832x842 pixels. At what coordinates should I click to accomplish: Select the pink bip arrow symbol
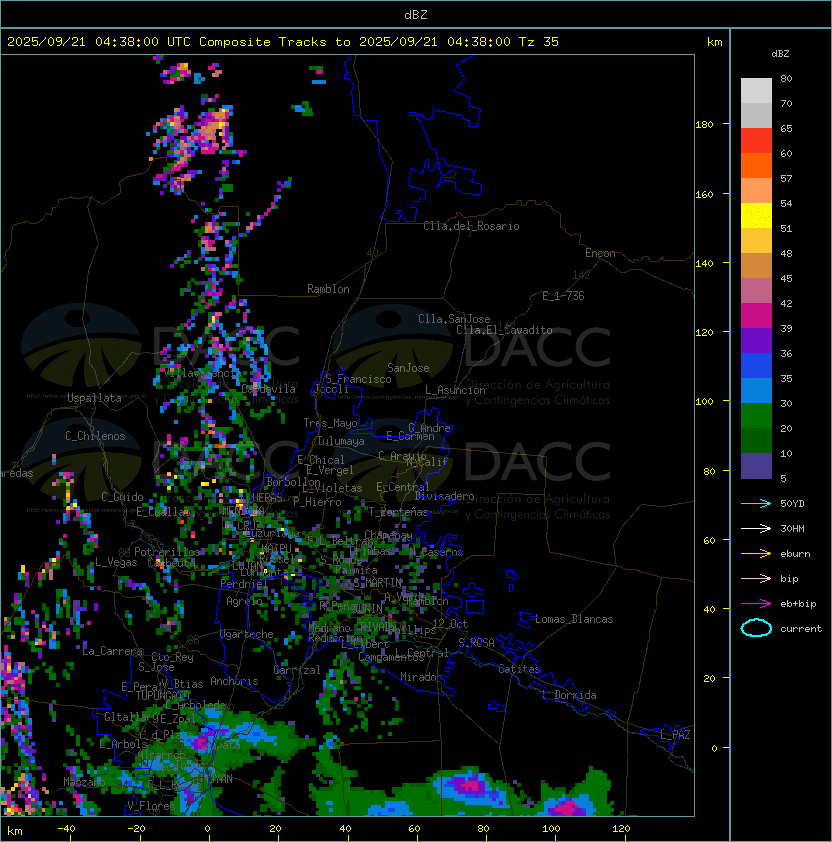pos(756,578)
